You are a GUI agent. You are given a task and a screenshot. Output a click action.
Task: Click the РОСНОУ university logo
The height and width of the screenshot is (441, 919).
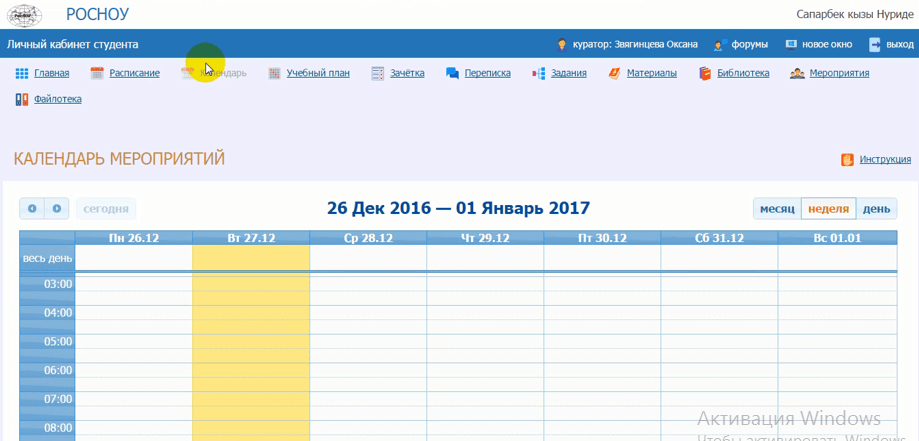[27, 15]
